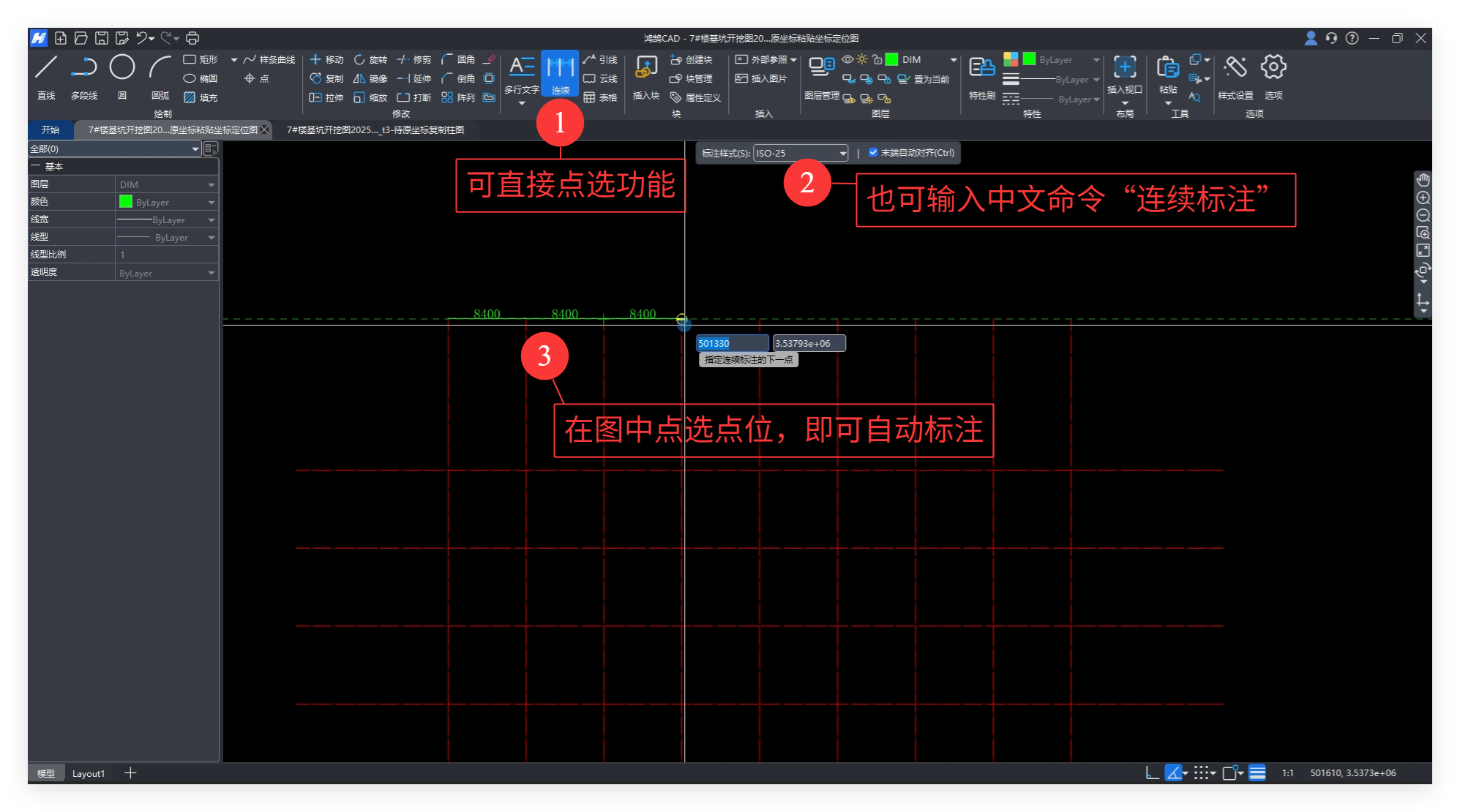The image size is (1460, 812).
Task: Switch to the 开始 start tab
Action: (x=50, y=129)
